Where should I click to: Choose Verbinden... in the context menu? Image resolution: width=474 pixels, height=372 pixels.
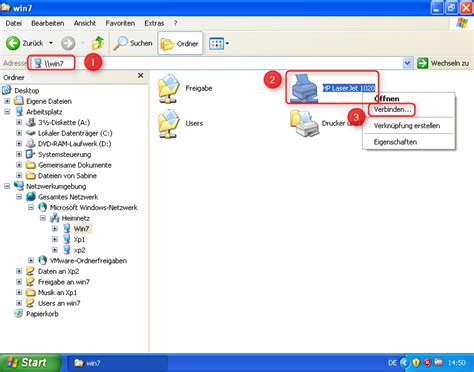coord(392,110)
